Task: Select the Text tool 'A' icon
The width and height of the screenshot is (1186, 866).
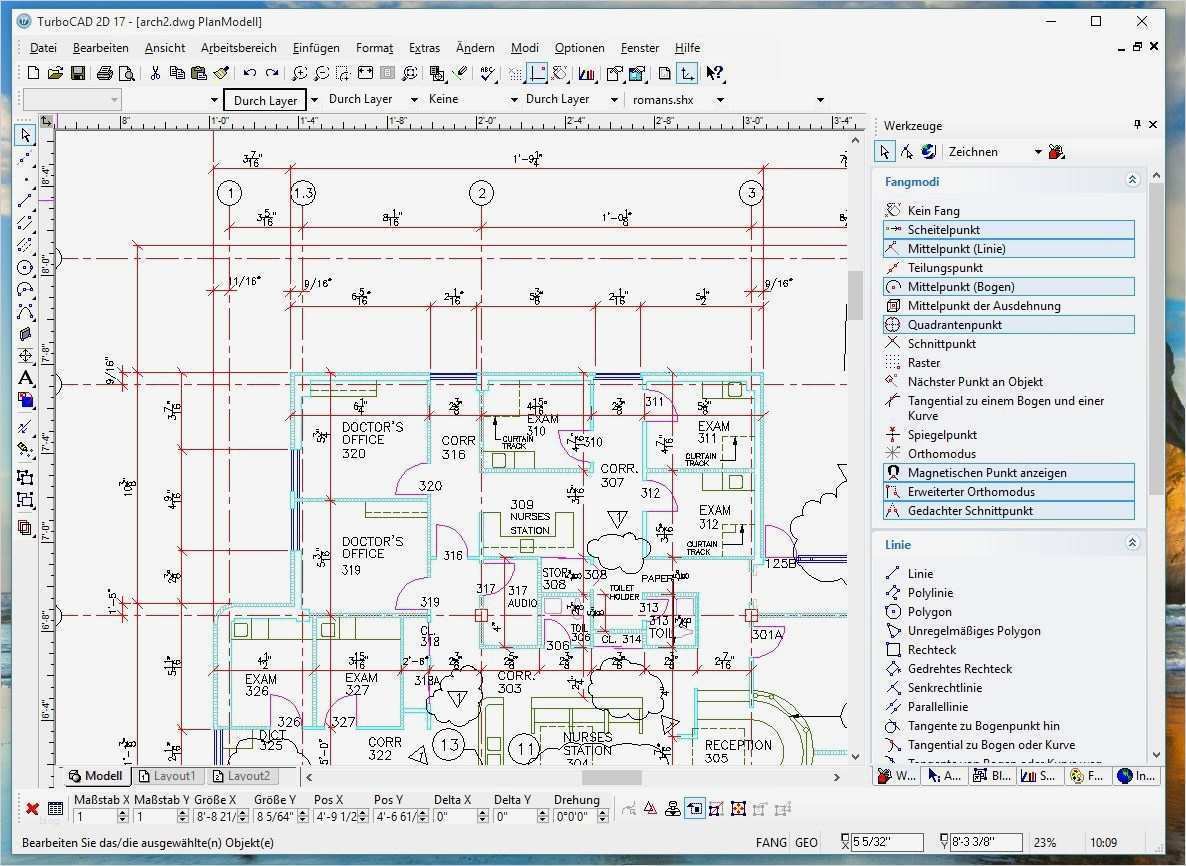Action: pyautogui.click(x=25, y=378)
